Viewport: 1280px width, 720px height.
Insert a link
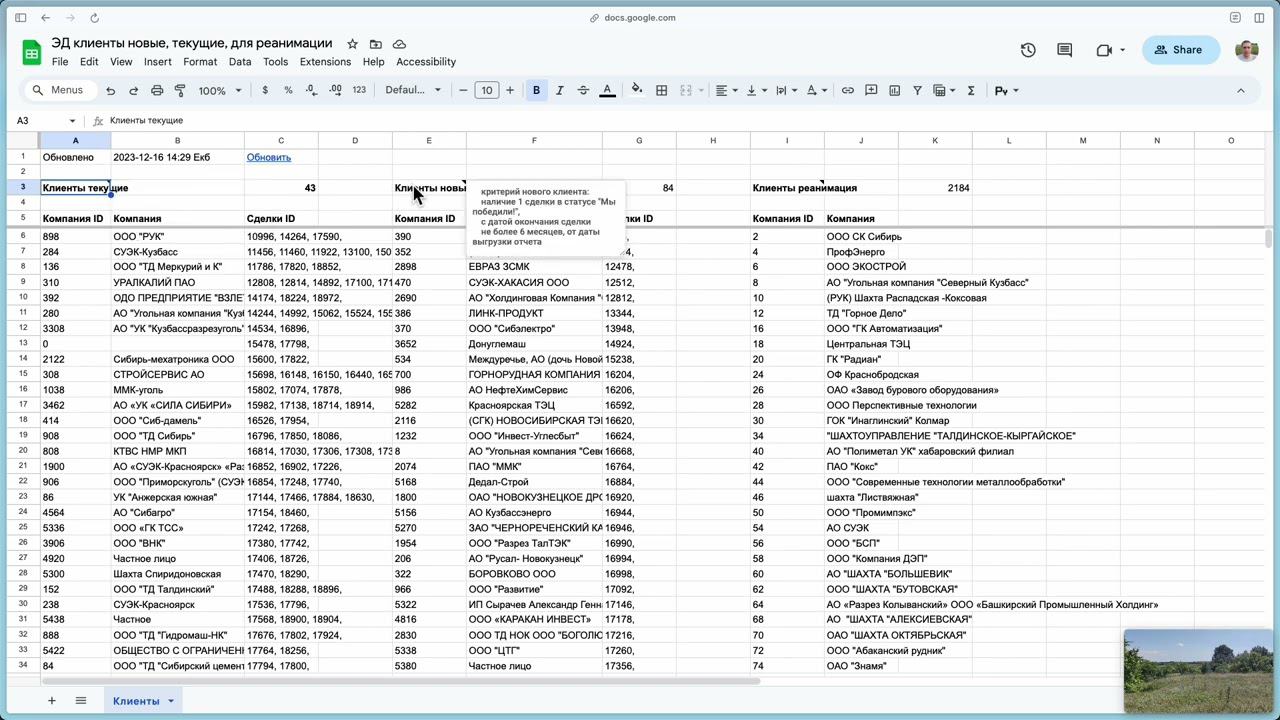[x=847, y=90]
